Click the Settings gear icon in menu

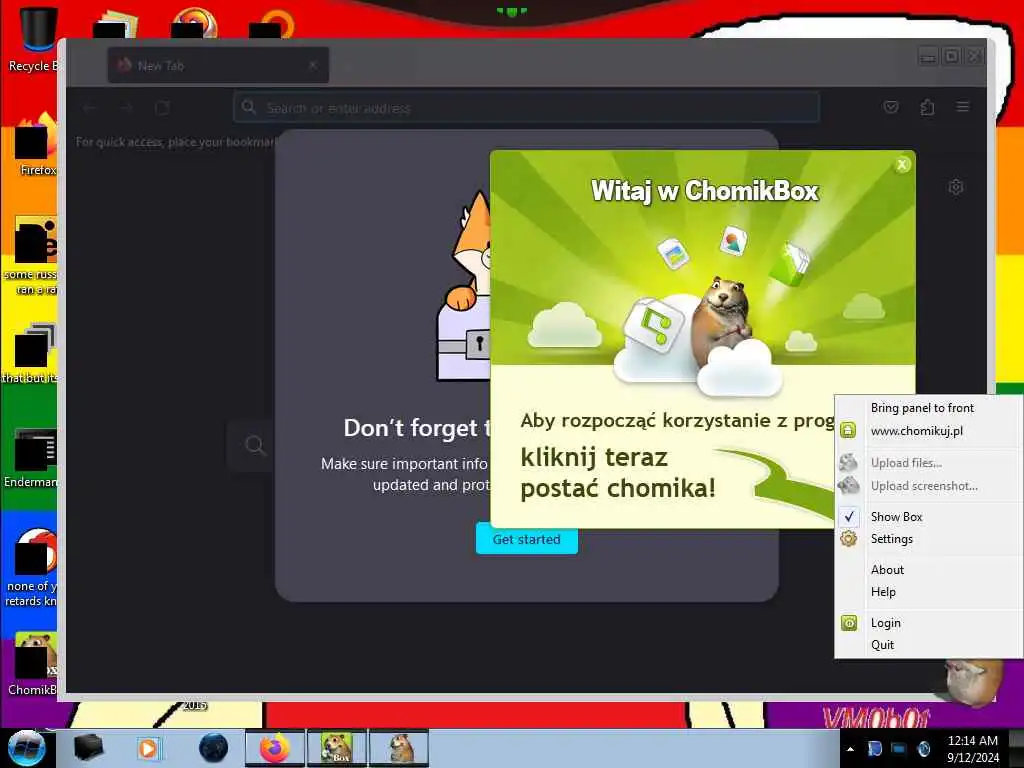click(x=848, y=539)
